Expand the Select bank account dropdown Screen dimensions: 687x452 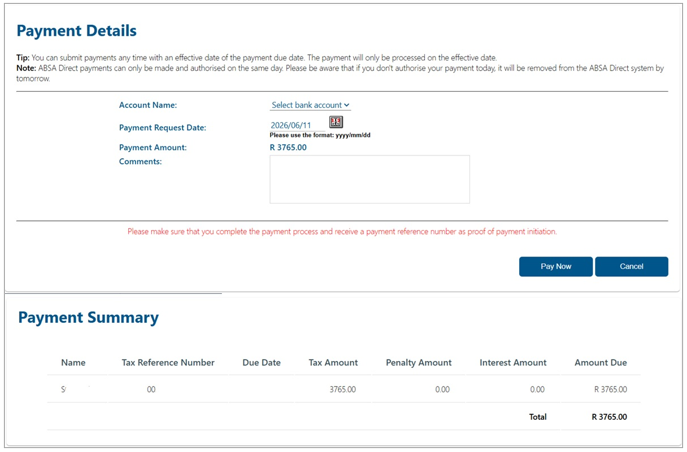pyautogui.click(x=310, y=105)
